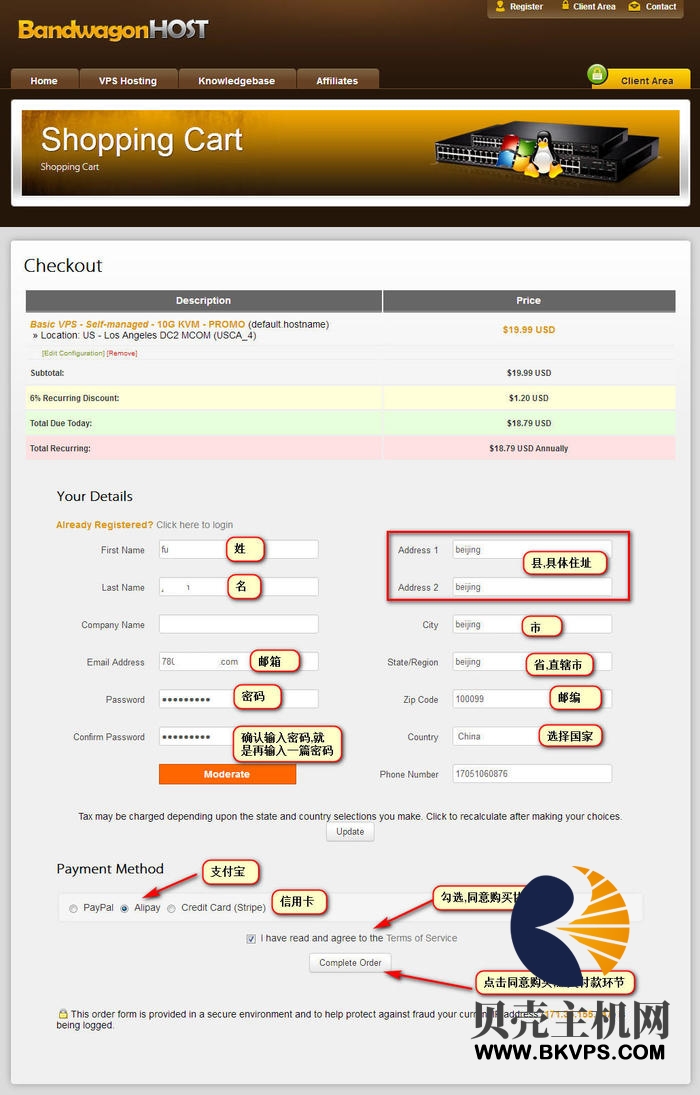Open the Knowledgebase tab

tap(236, 80)
